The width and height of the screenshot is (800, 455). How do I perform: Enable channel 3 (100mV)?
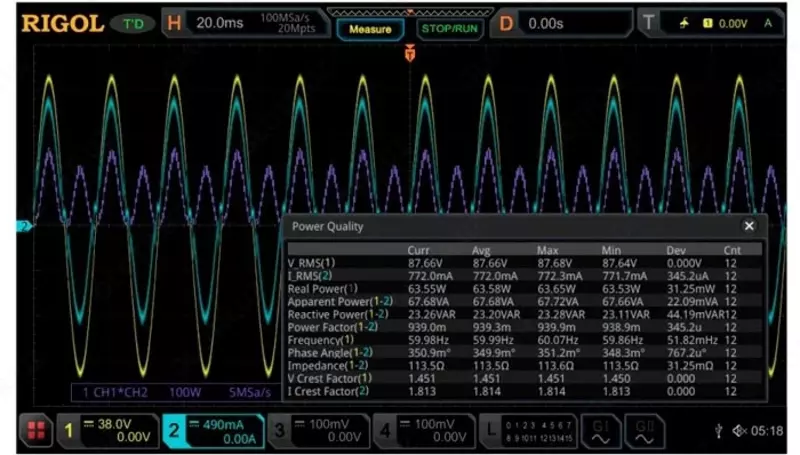tap(320, 431)
